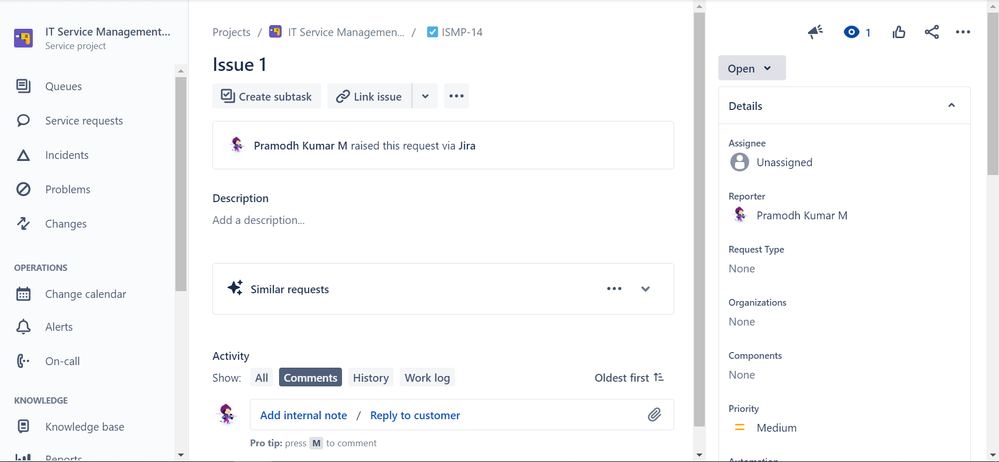
Task: Click the Pramodh Kumar M reporter name
Action: [x=801, y=215]
